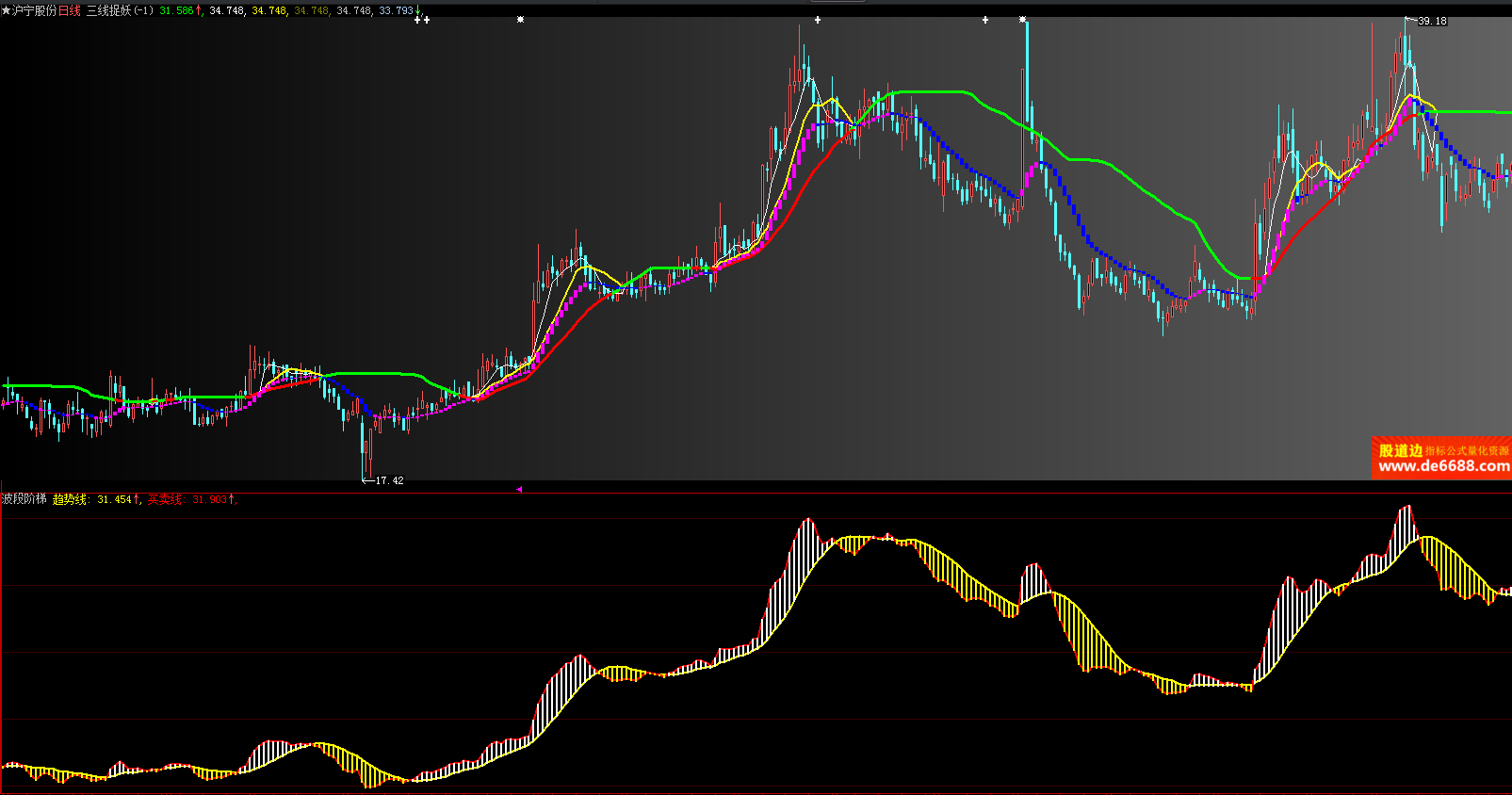
Task: Click the red up arrow after 31.586
Action: point(200,10)
